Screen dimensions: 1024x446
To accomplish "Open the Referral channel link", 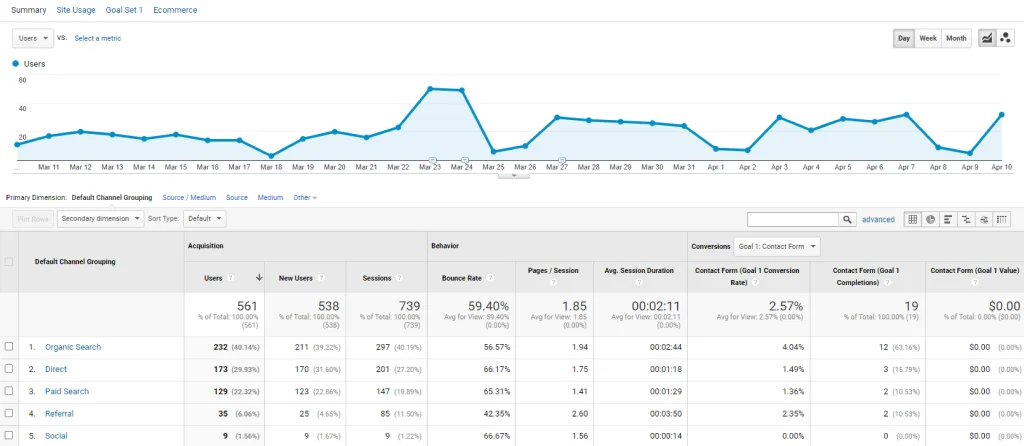I will (x=59, y=413).
